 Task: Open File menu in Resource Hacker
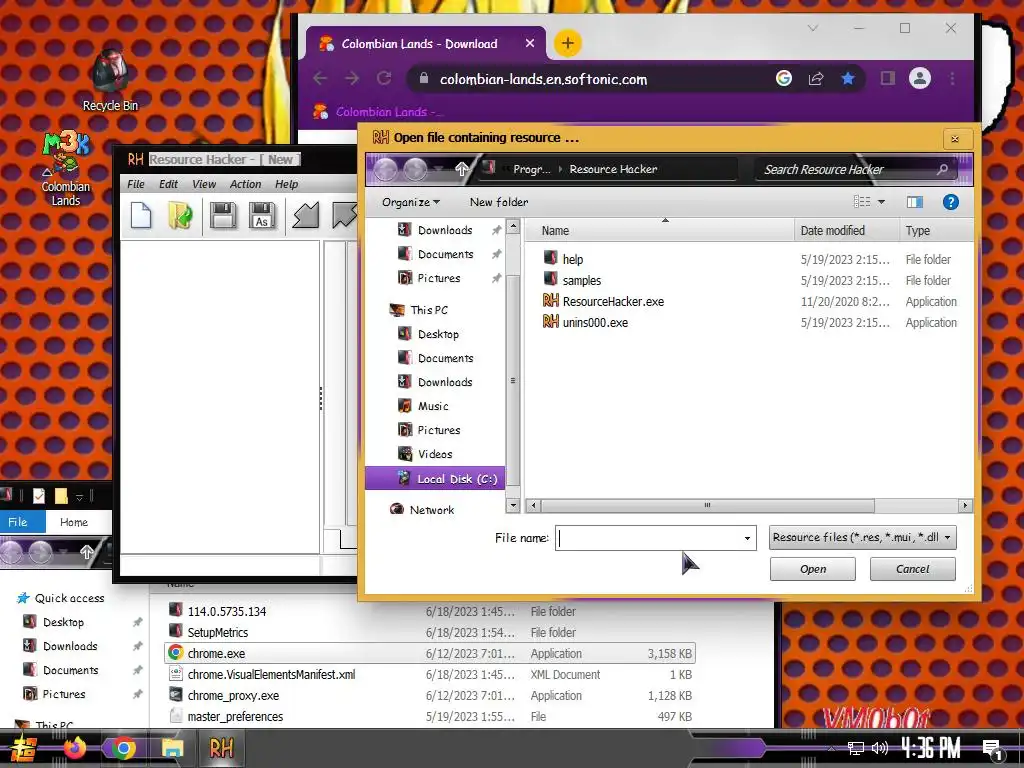pyautogui.click(x=136, y=184)
